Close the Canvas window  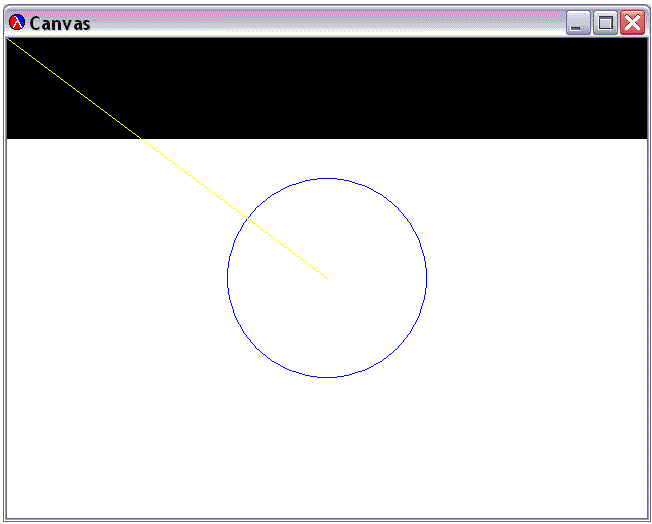coord(632,23)
